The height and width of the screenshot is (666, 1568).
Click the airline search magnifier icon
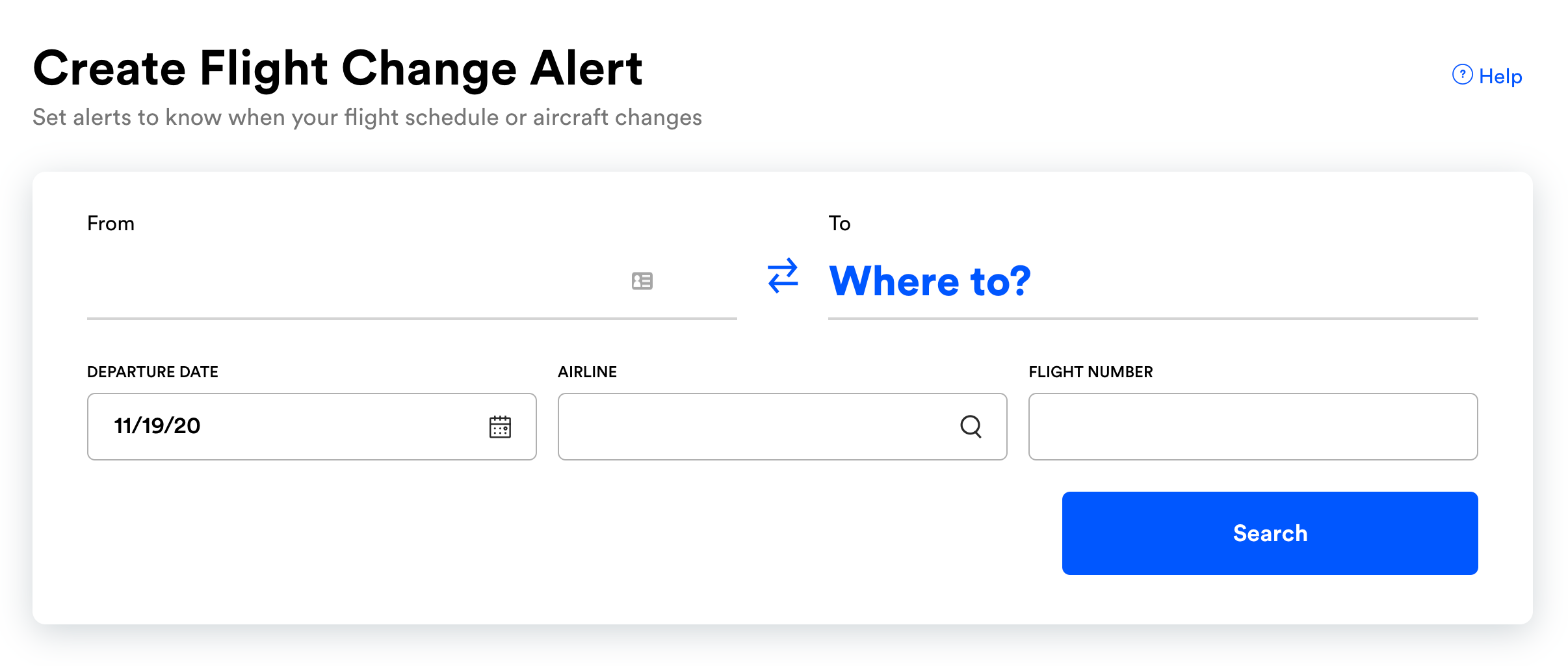click(971, 427)
